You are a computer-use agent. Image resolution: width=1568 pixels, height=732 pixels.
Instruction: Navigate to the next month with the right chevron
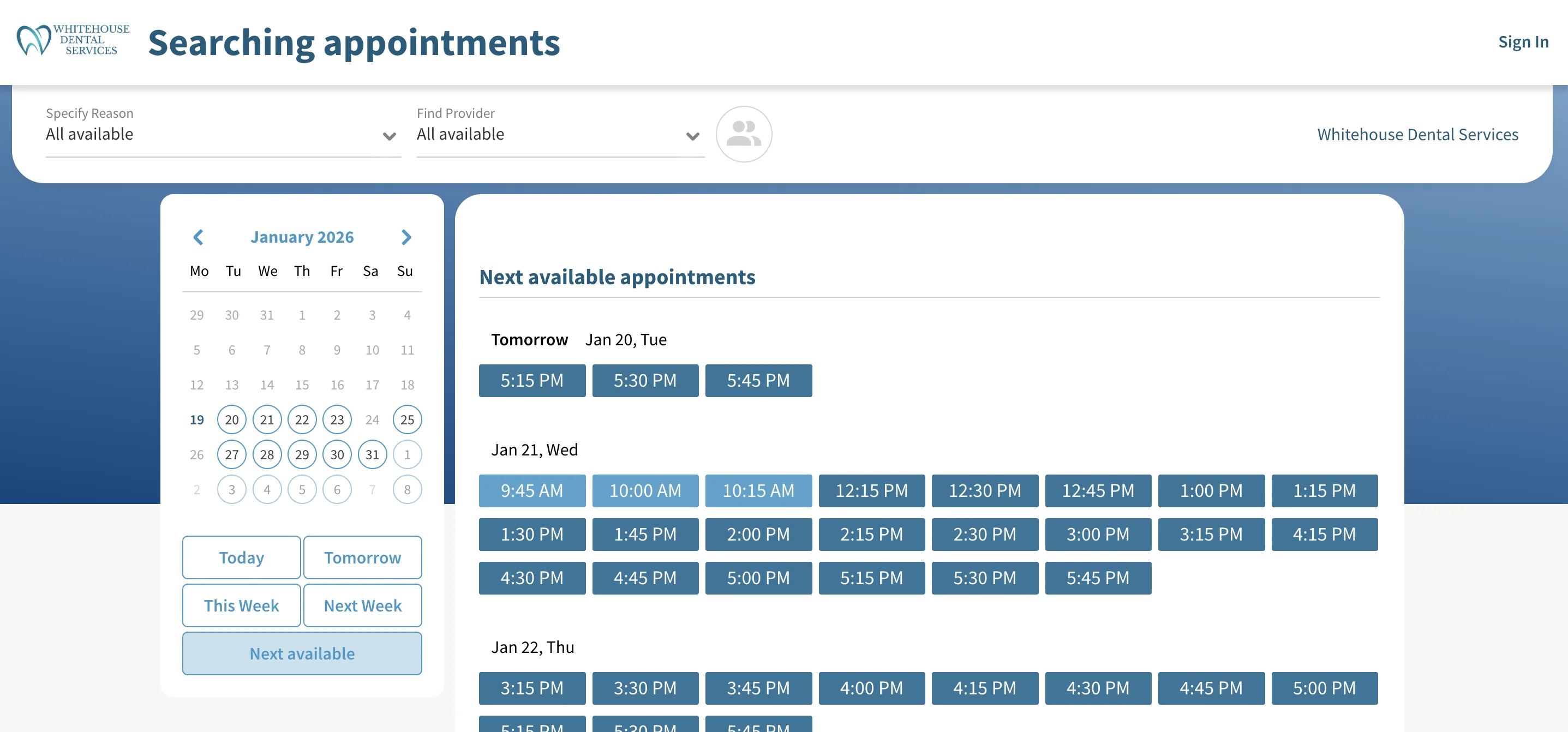(x=406, y=237)
